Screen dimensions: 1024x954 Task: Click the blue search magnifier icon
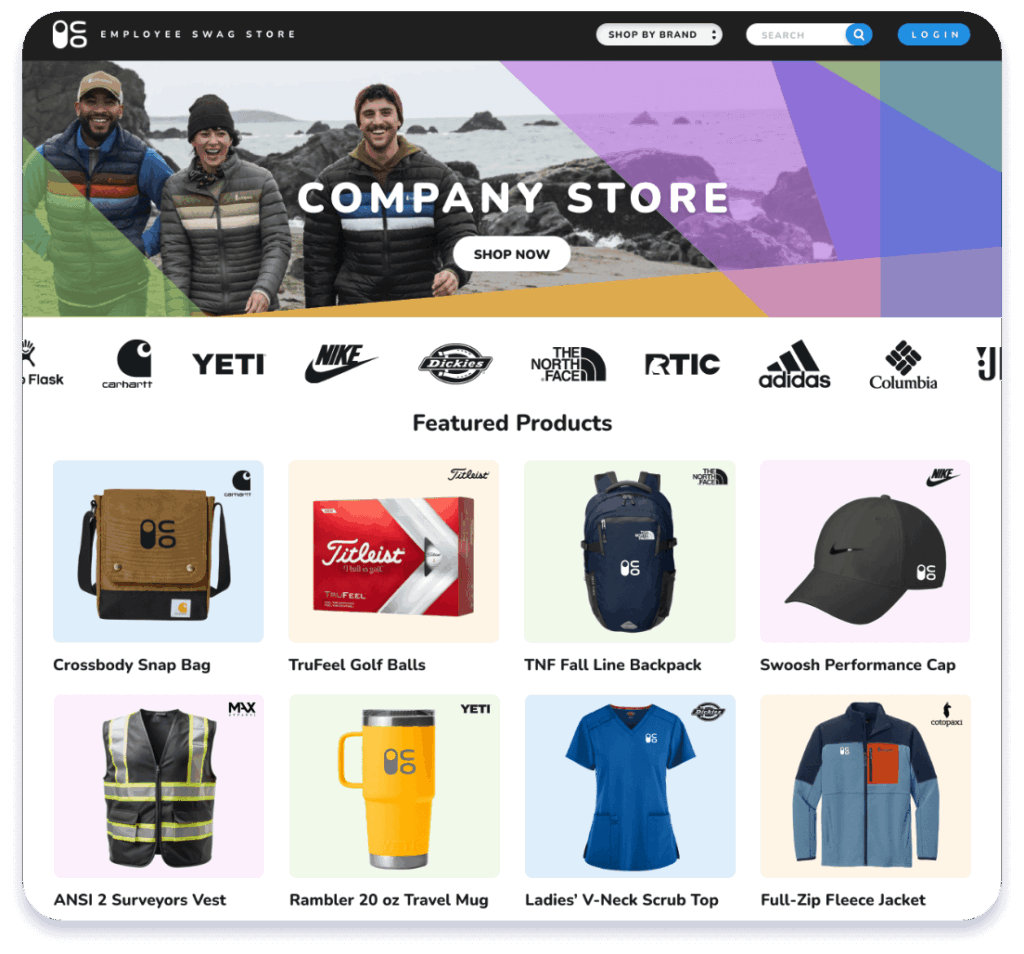[859, 35]
